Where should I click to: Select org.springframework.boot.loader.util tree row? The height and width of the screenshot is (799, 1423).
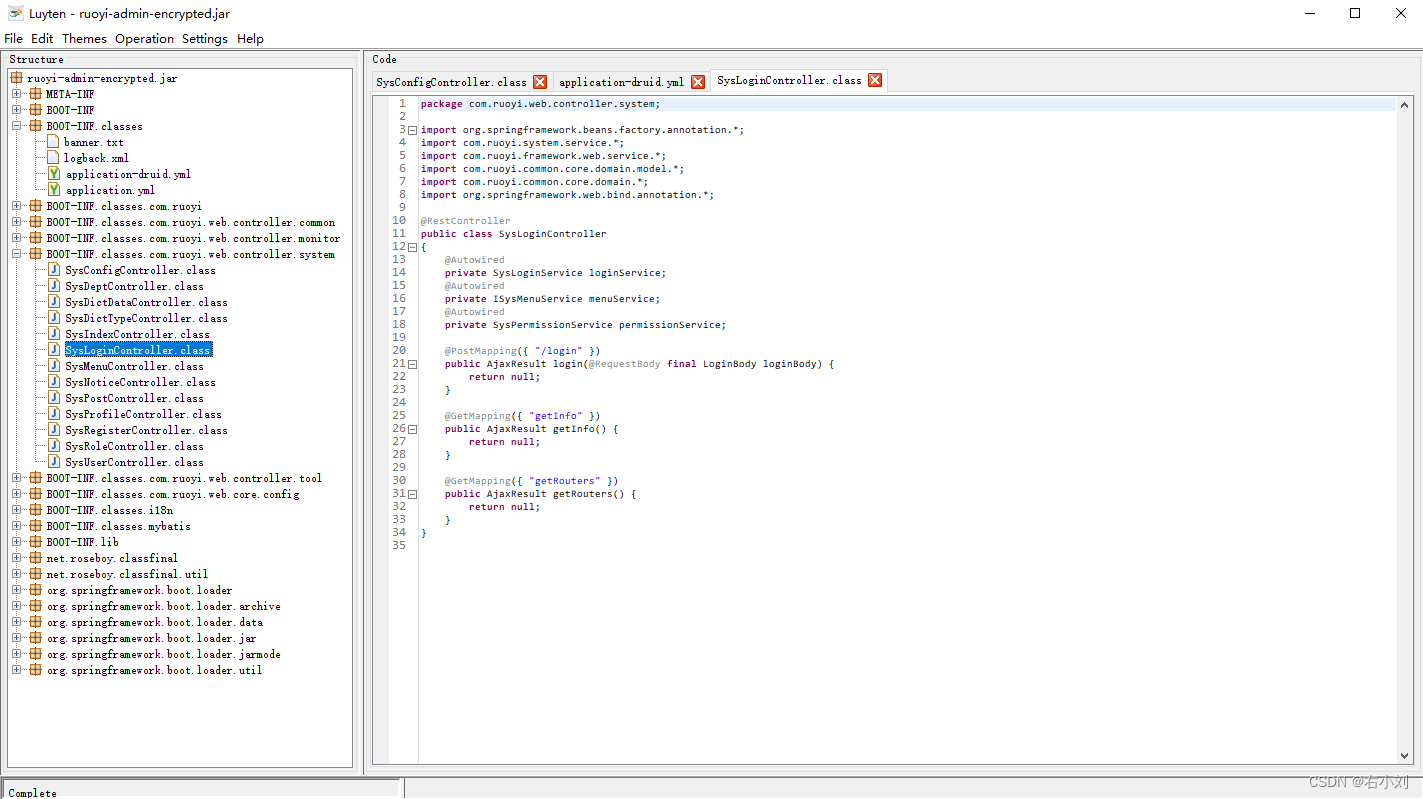coord(154,670)
